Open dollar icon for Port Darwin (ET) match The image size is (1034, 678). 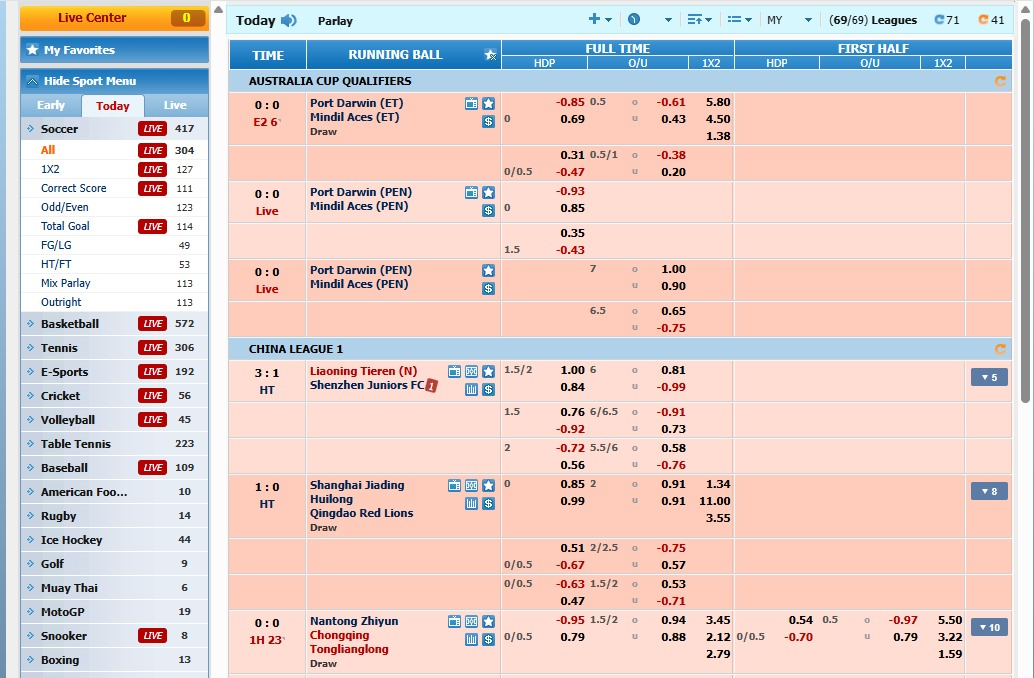pos(488,121)
